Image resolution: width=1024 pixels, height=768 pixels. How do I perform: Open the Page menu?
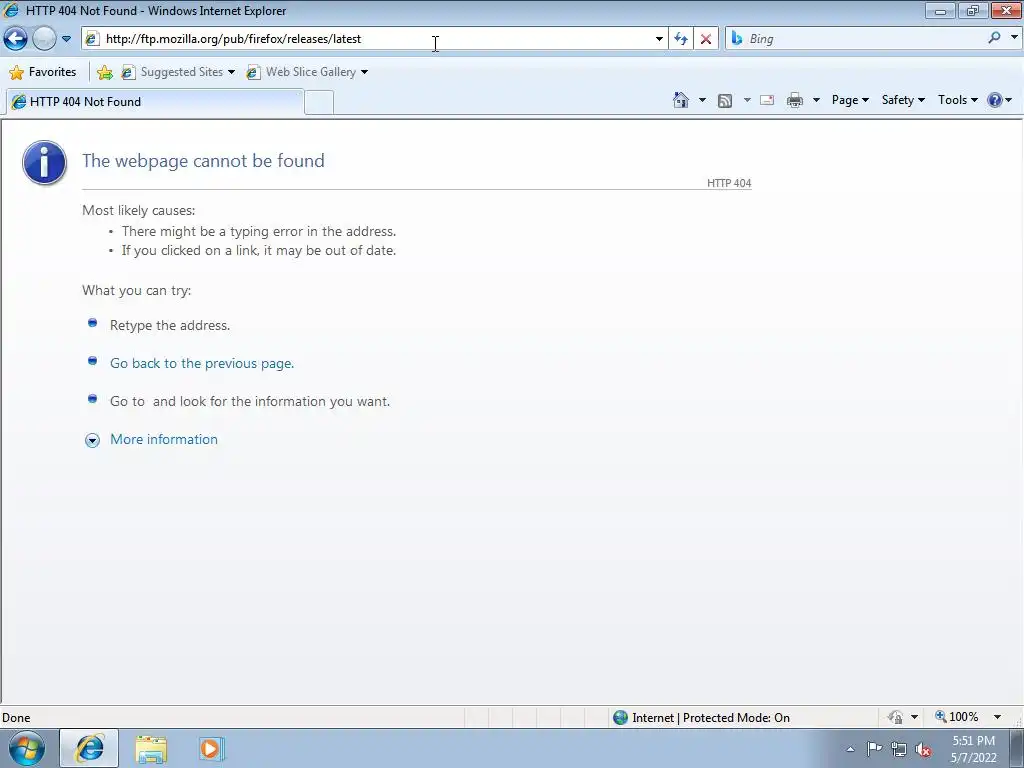coord(850,100)
